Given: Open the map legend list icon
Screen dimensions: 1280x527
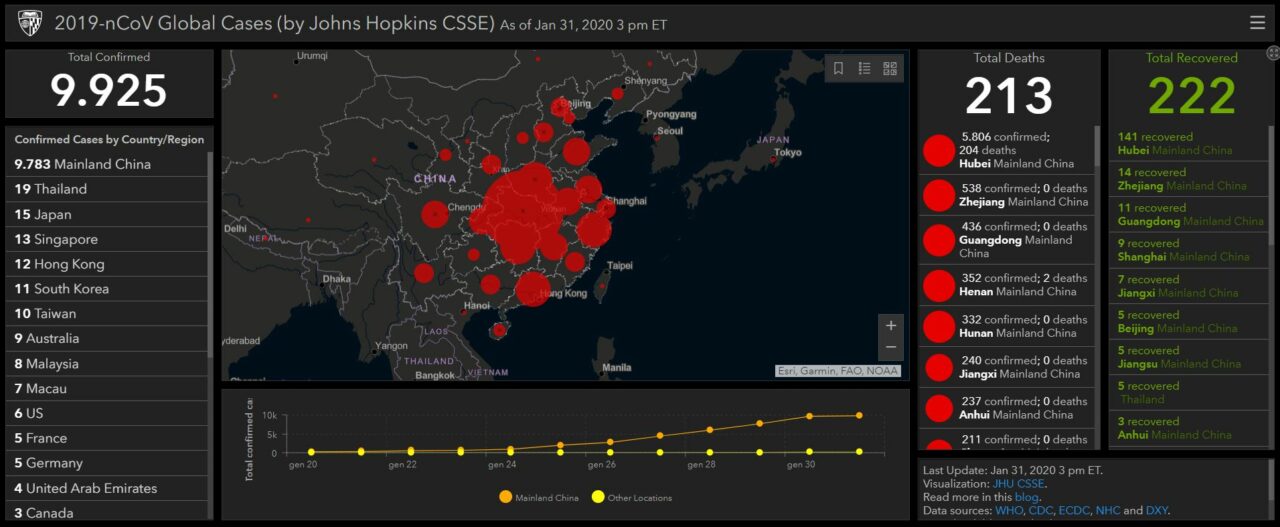Looking at the screenshot, I should point(864,68).
